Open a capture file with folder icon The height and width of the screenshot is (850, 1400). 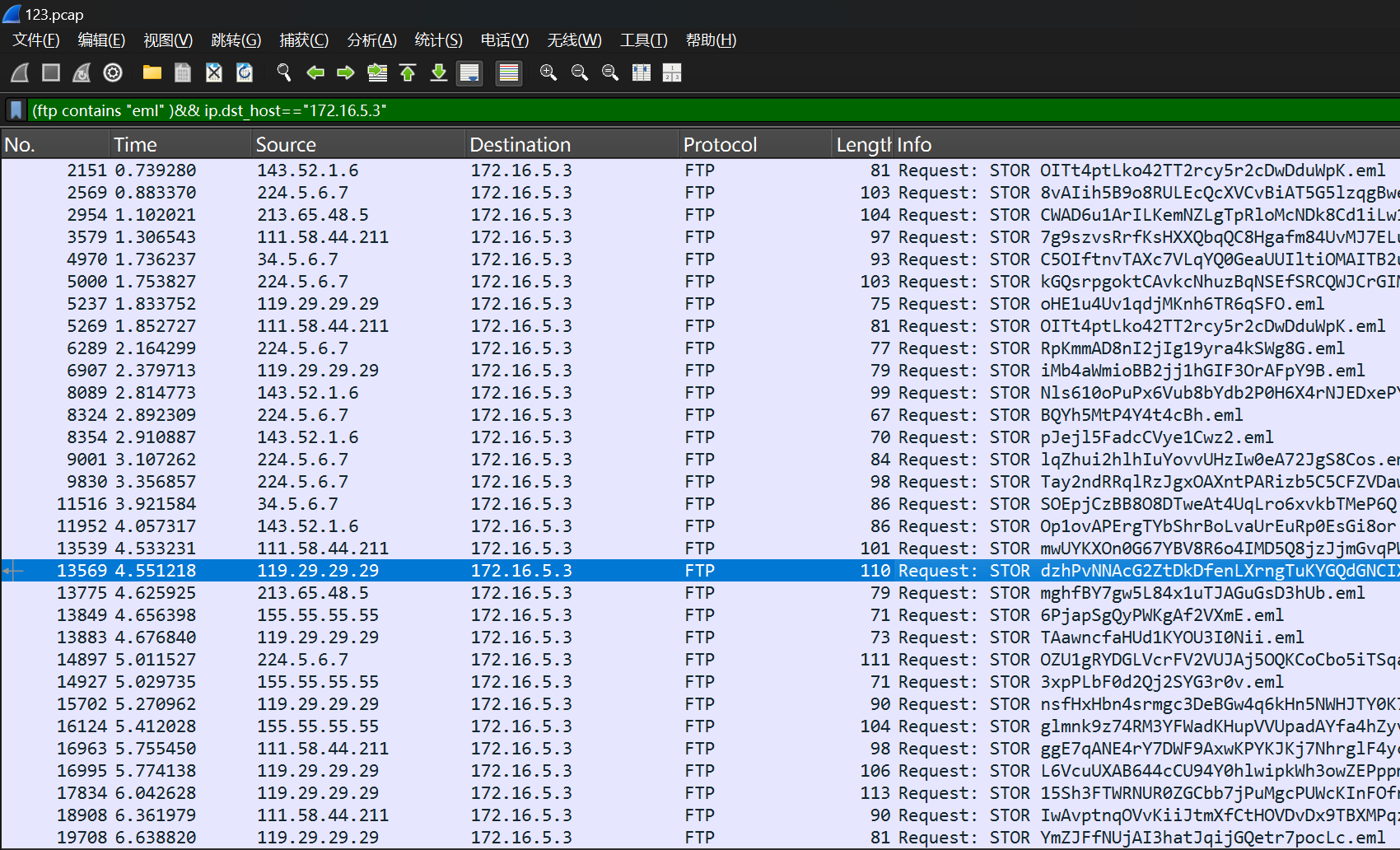click(152, 72)
